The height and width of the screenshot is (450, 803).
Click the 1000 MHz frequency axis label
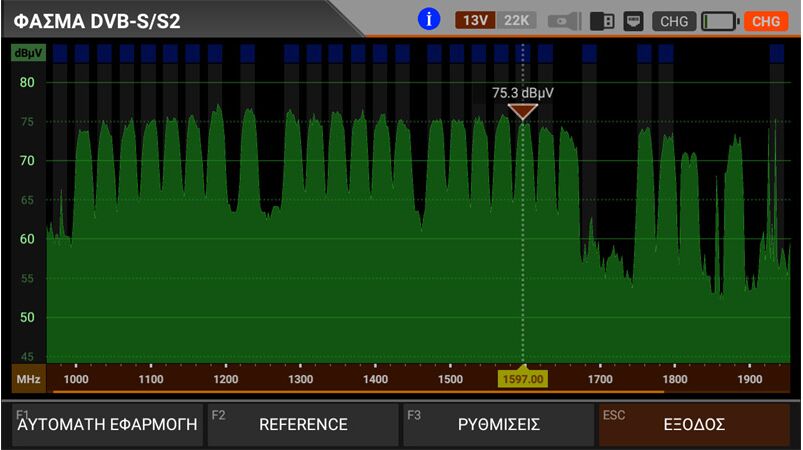pos(76,379)
